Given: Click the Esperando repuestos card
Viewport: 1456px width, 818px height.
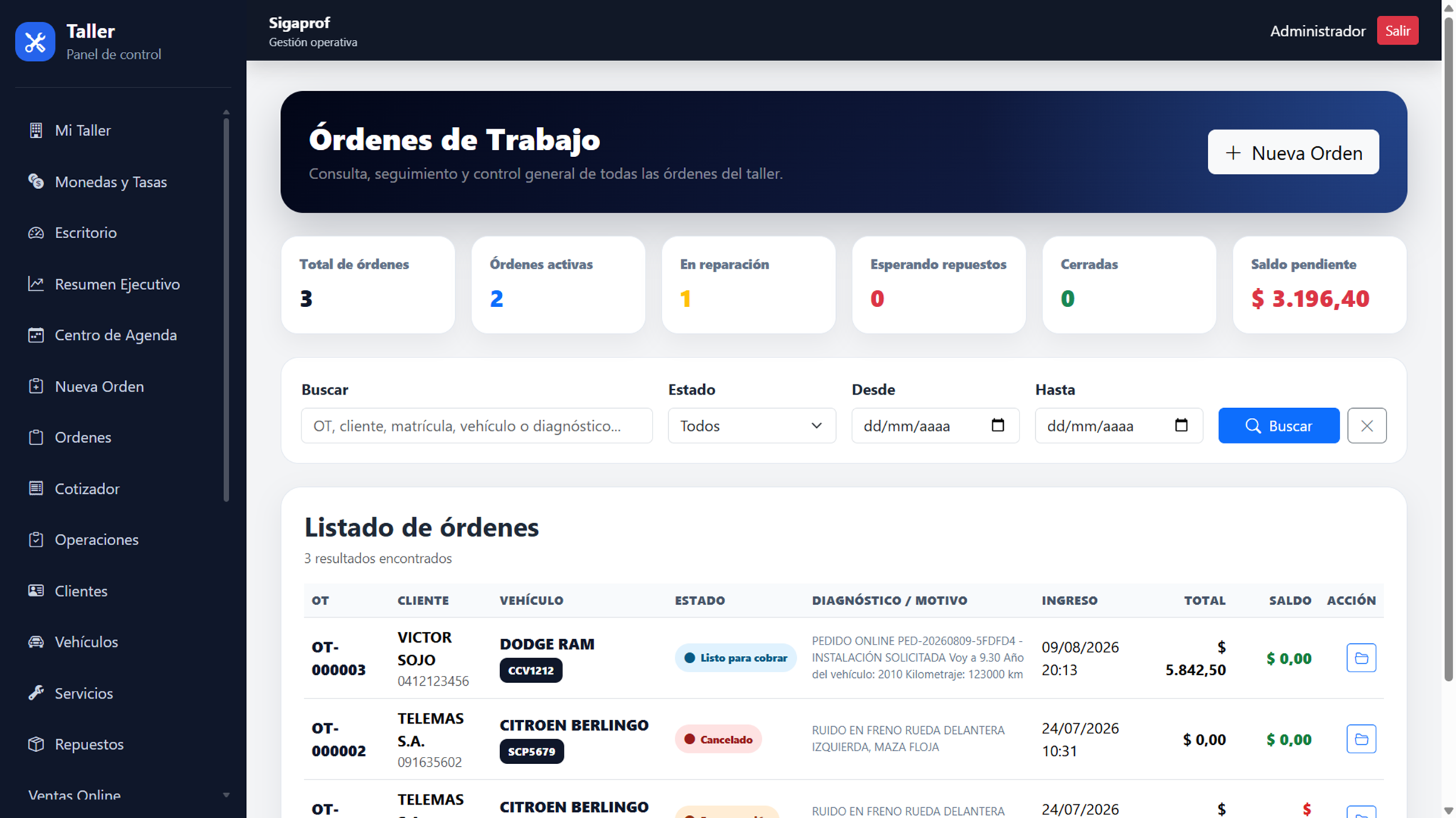Looking at the screenshot, I should (938, 284).
